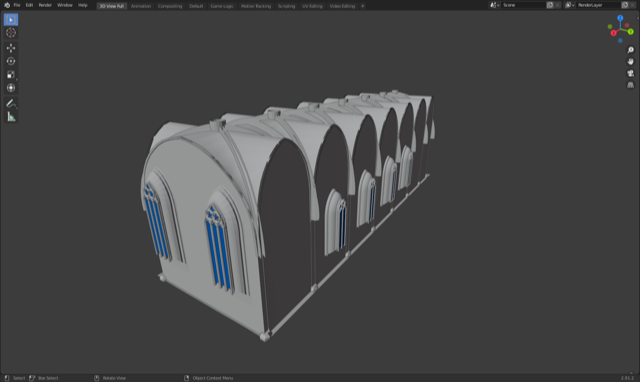Remove the RenderLayer view layer
This screenshot has width=640, height=382.
click(633, 5)
